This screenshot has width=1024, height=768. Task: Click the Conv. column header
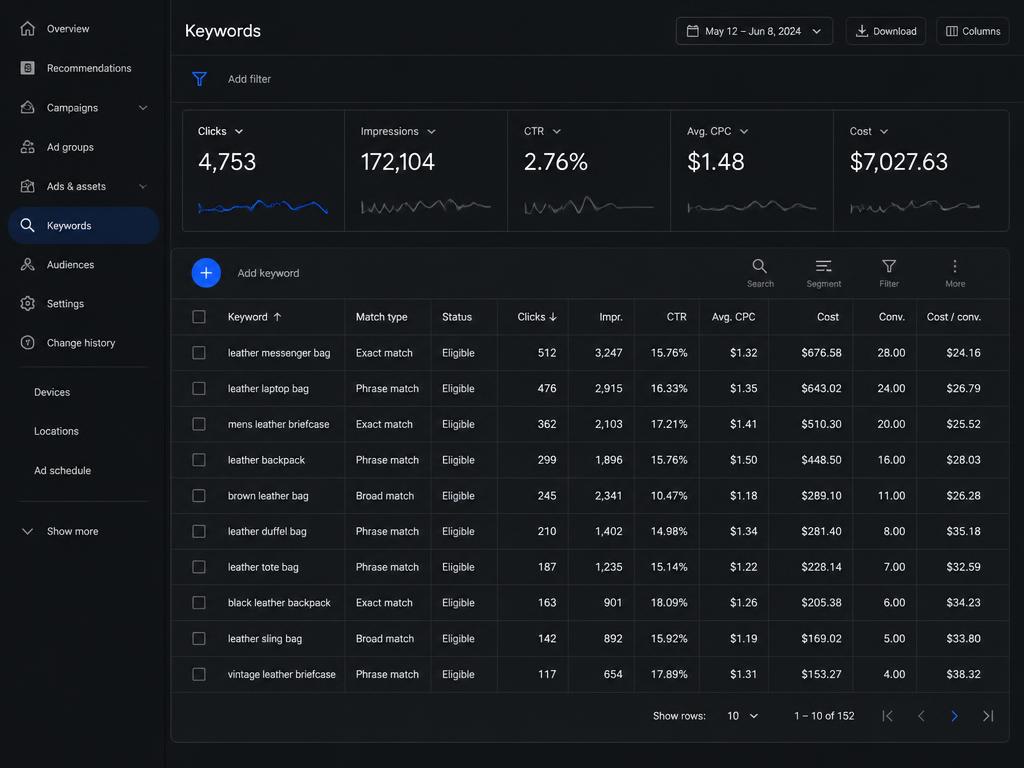click(x=891, y=317)
